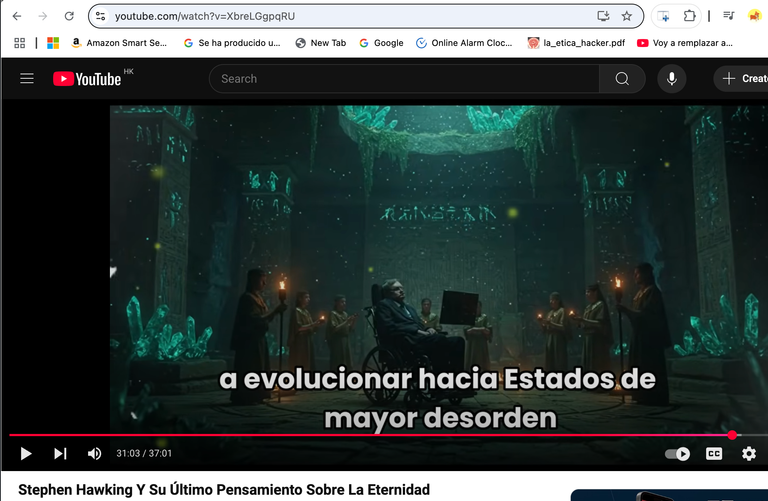Mute the video volume
Image resolution: width=768 pixels, height=501 pixels.
[x=94, y=453]
